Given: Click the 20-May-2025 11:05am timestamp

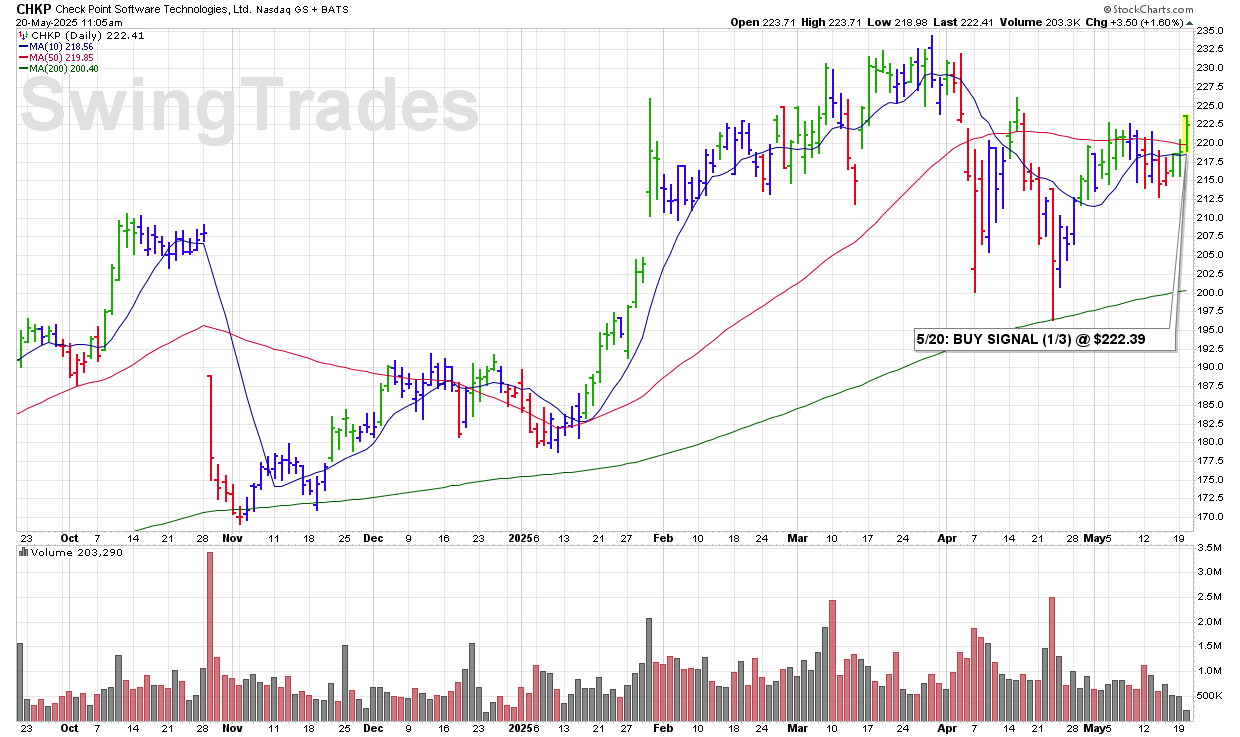Looking at the screenshot, I should pos(67,22).
